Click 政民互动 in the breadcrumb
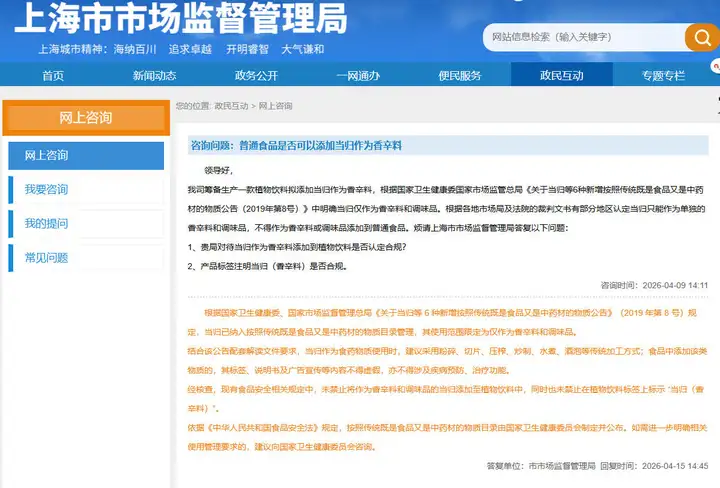This screenshot has width=720, height=488. (x=231, y=106)
